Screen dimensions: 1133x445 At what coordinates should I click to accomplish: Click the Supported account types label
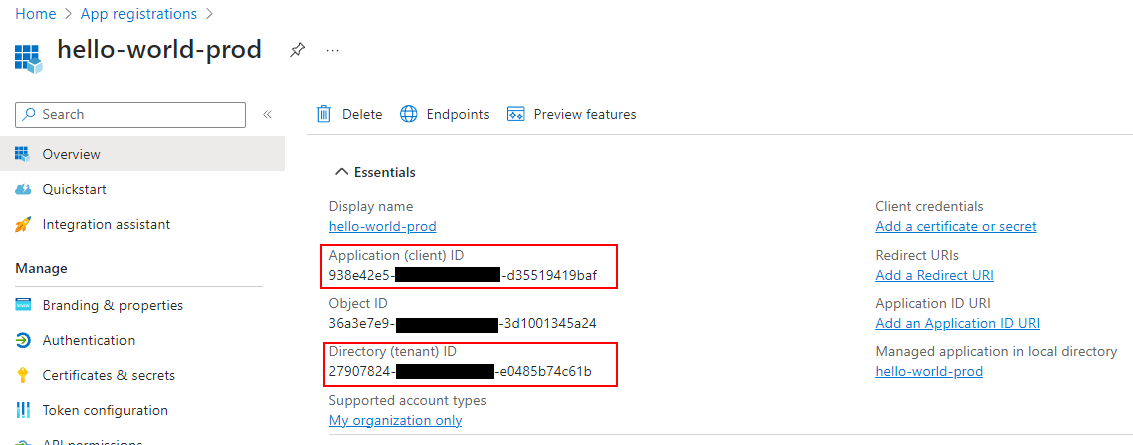(408, 400)
